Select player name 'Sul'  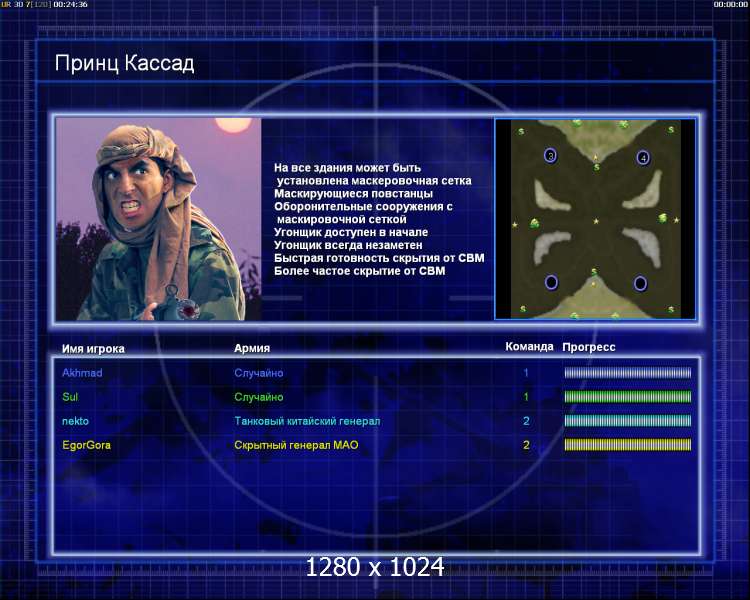pyautogui.click(x=70, y=397)
